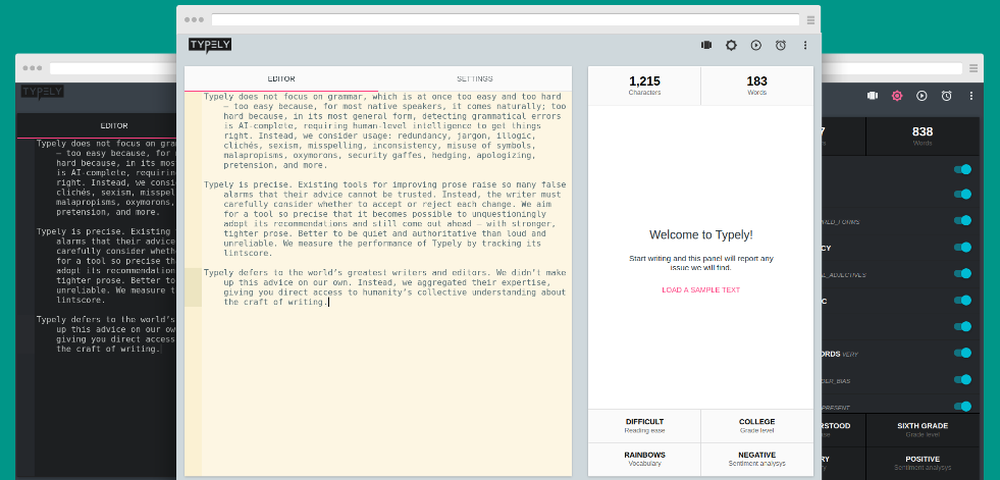Screen dimensions: 1000x480
Task: Open the three-dot menu in the front window
Action: coord(805,45)
